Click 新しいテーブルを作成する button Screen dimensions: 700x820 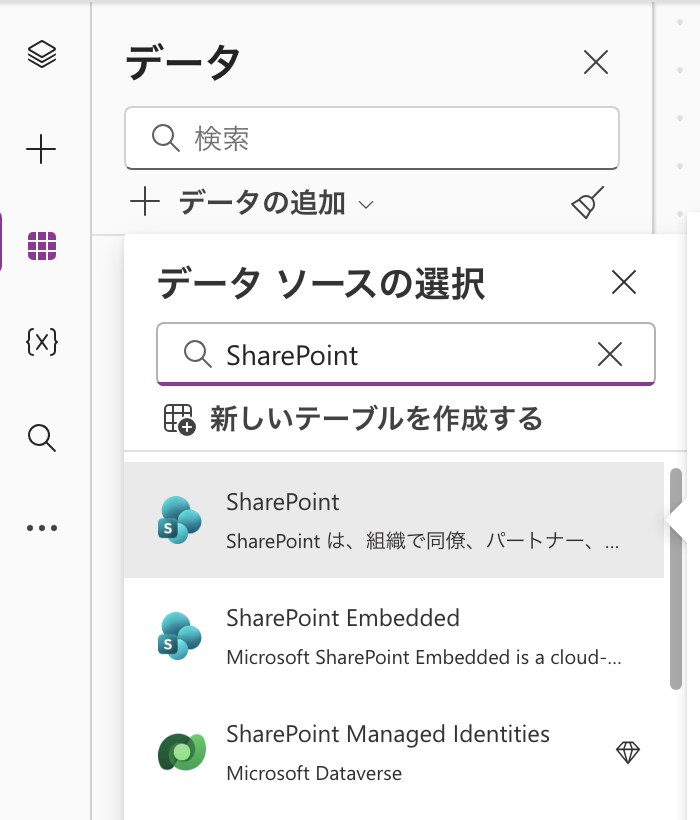point(353,419)
